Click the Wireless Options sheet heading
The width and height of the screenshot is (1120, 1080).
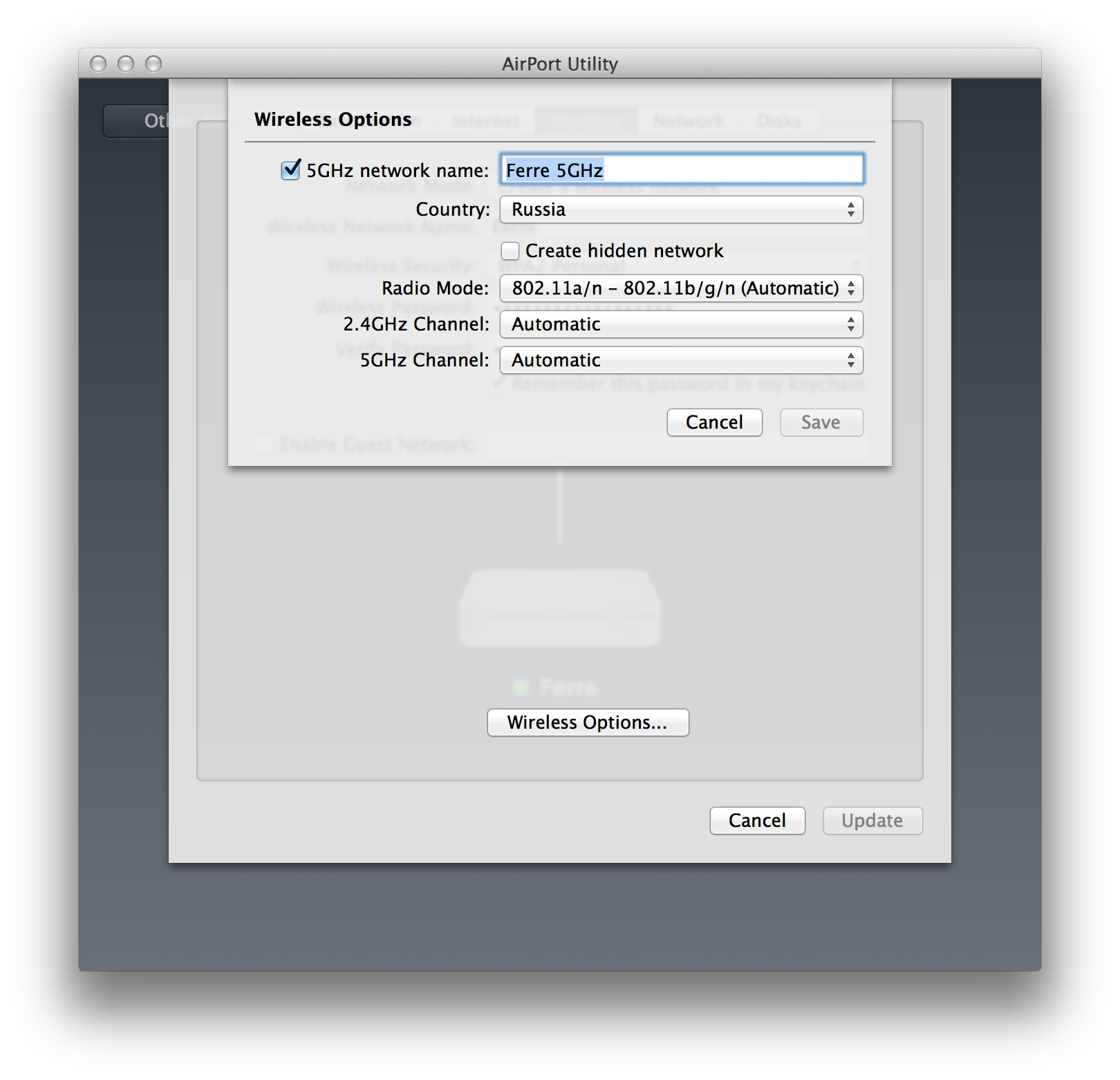(333, 119)
